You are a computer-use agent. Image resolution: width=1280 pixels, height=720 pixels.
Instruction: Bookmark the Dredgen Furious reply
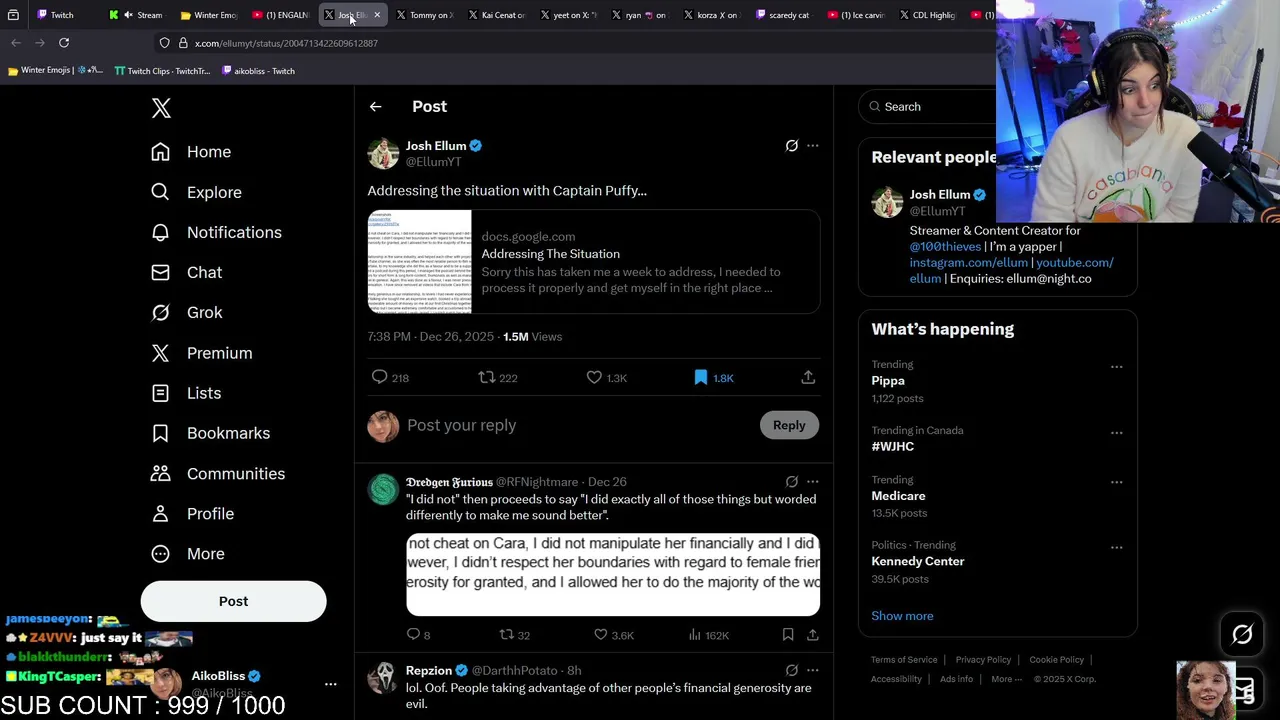tap(788, 634)
